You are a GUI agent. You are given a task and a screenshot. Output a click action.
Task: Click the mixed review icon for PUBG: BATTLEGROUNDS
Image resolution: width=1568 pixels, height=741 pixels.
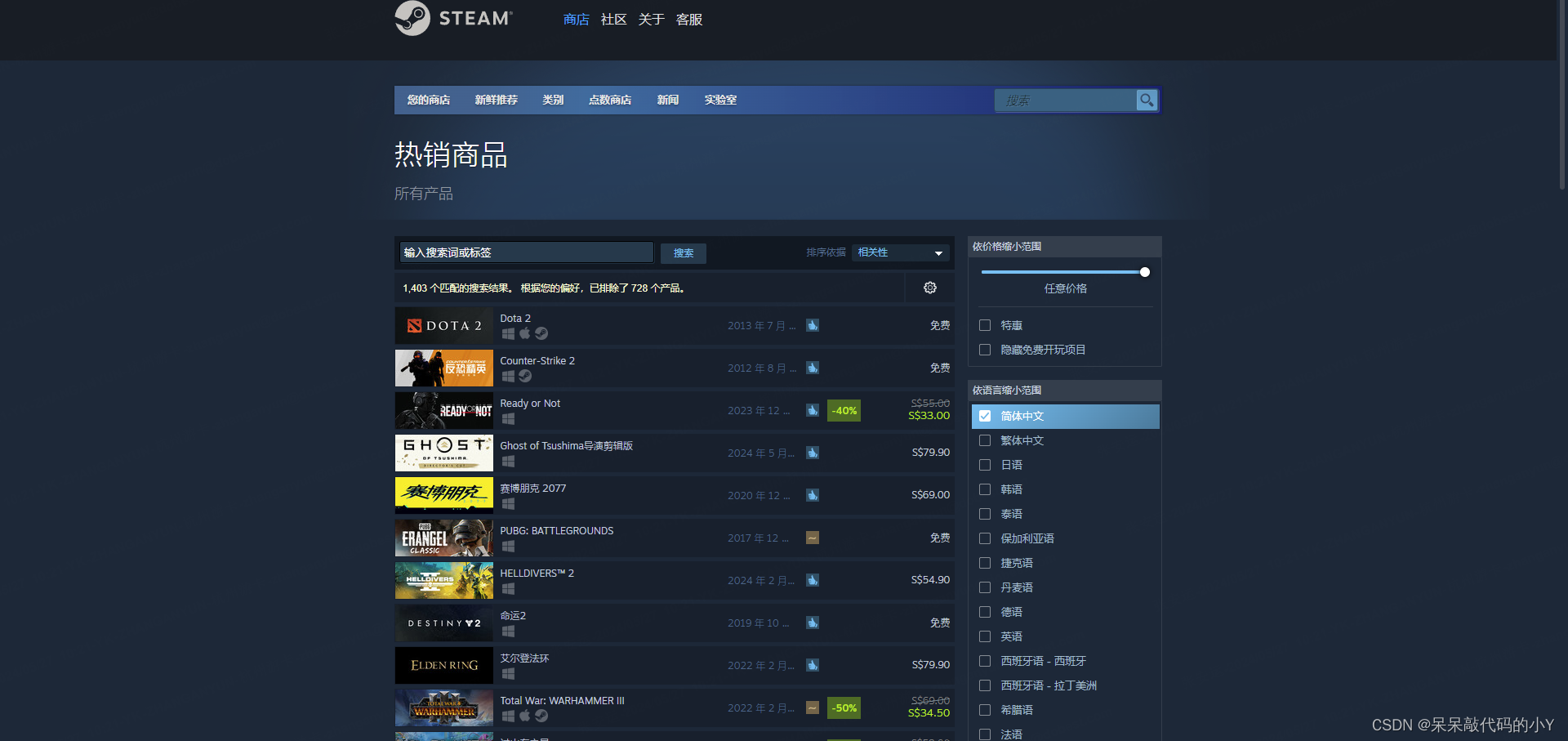813,538
